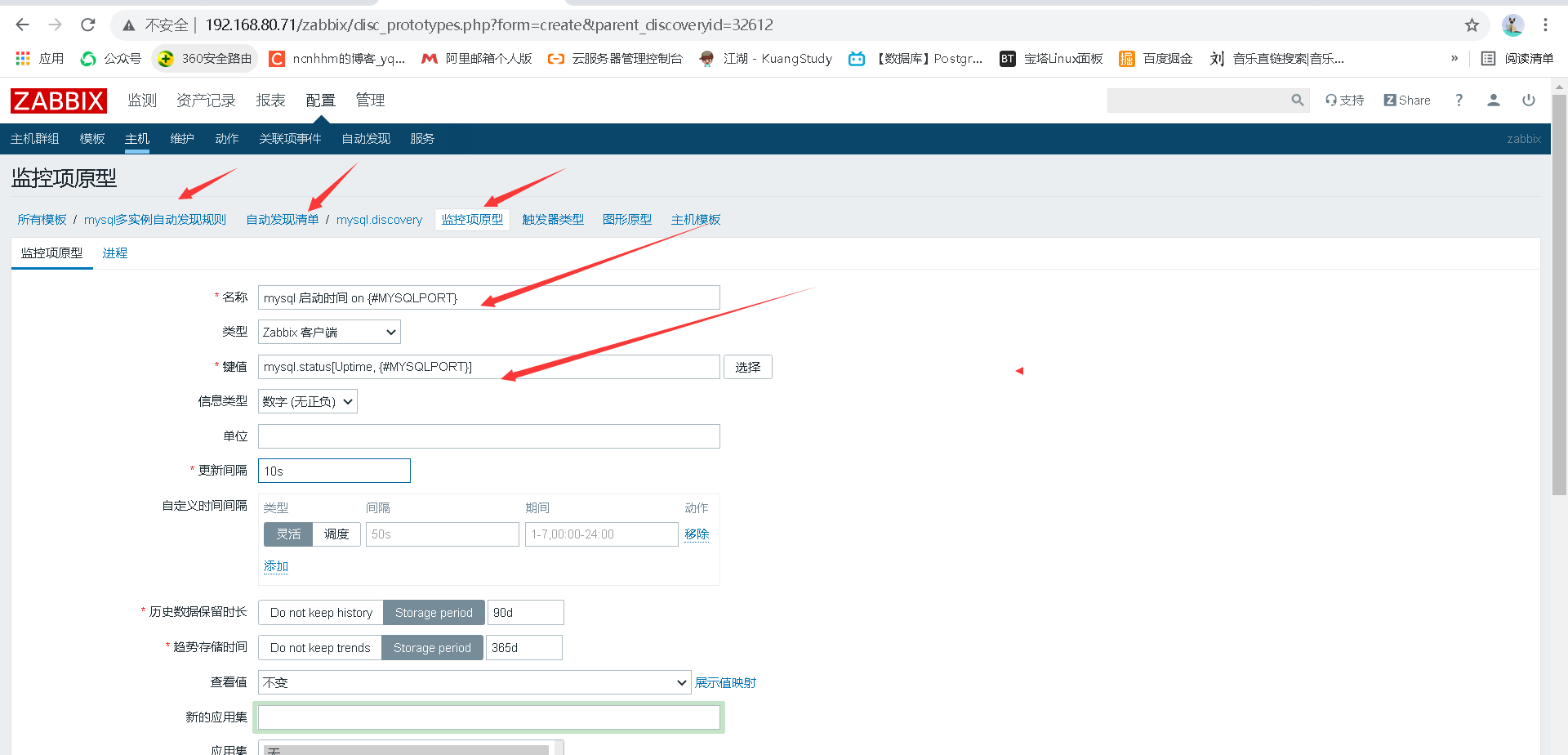1568x755 pixels.
Task: Open the Zabbix Share link
Action: [1407, 101]
